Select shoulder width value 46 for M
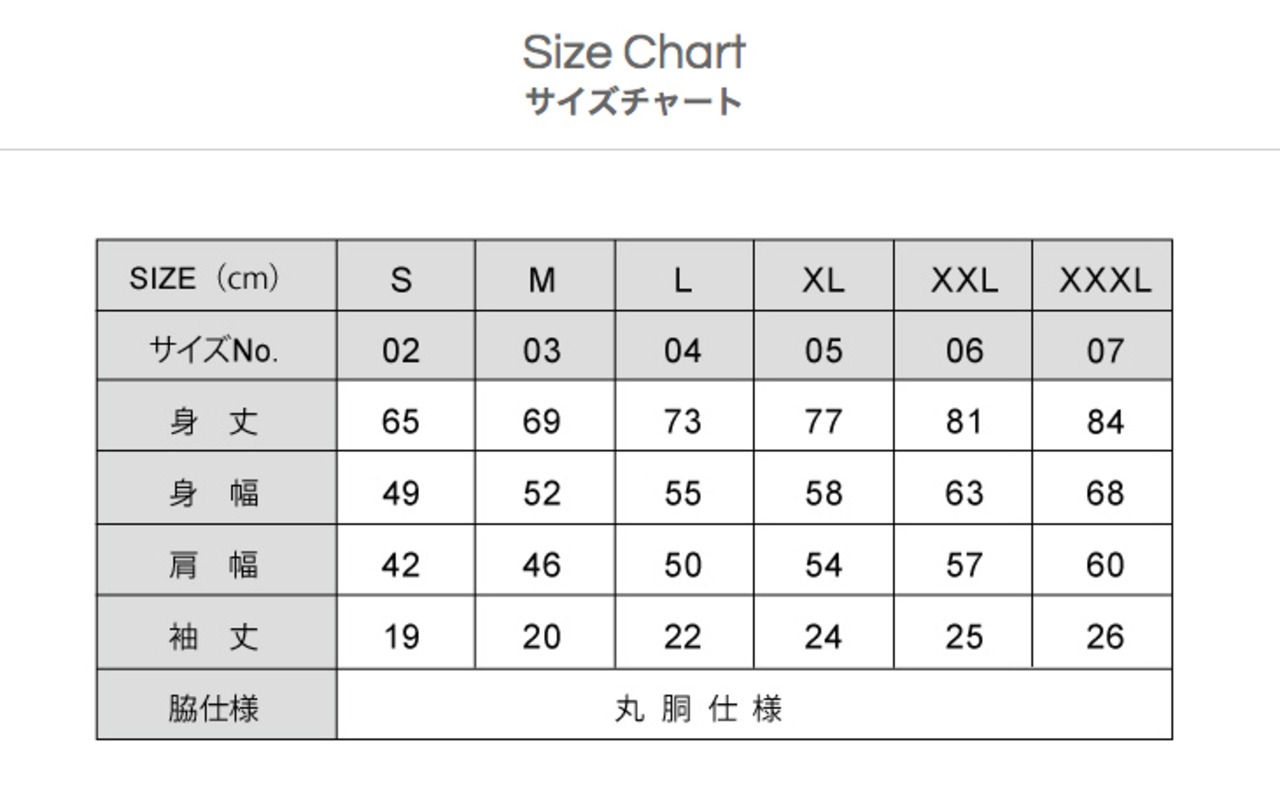 541,566
